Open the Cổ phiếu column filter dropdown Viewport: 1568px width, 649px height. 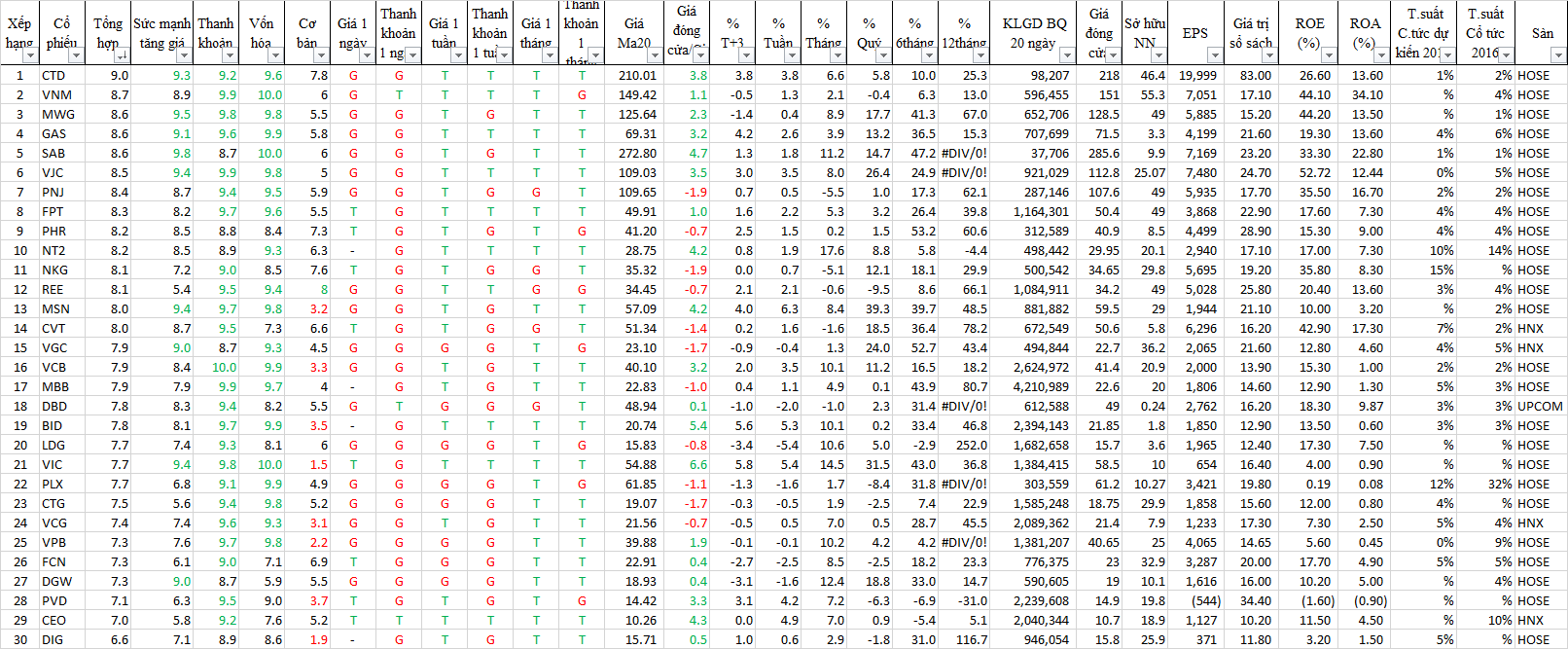point(77,55)
